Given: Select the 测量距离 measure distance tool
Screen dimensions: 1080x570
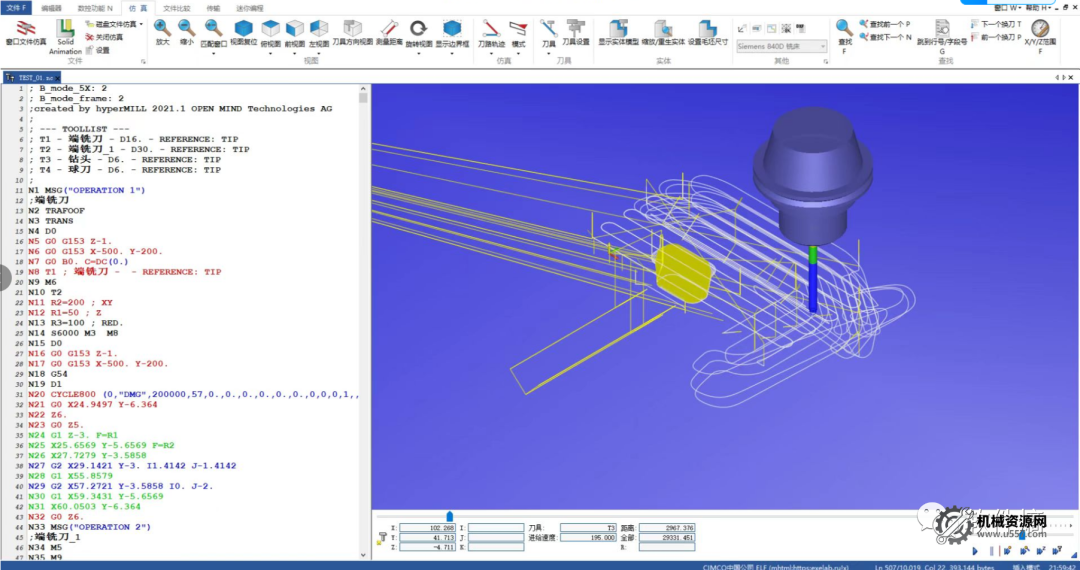Looking at the screenshot, I should click(x=388, y=30).
